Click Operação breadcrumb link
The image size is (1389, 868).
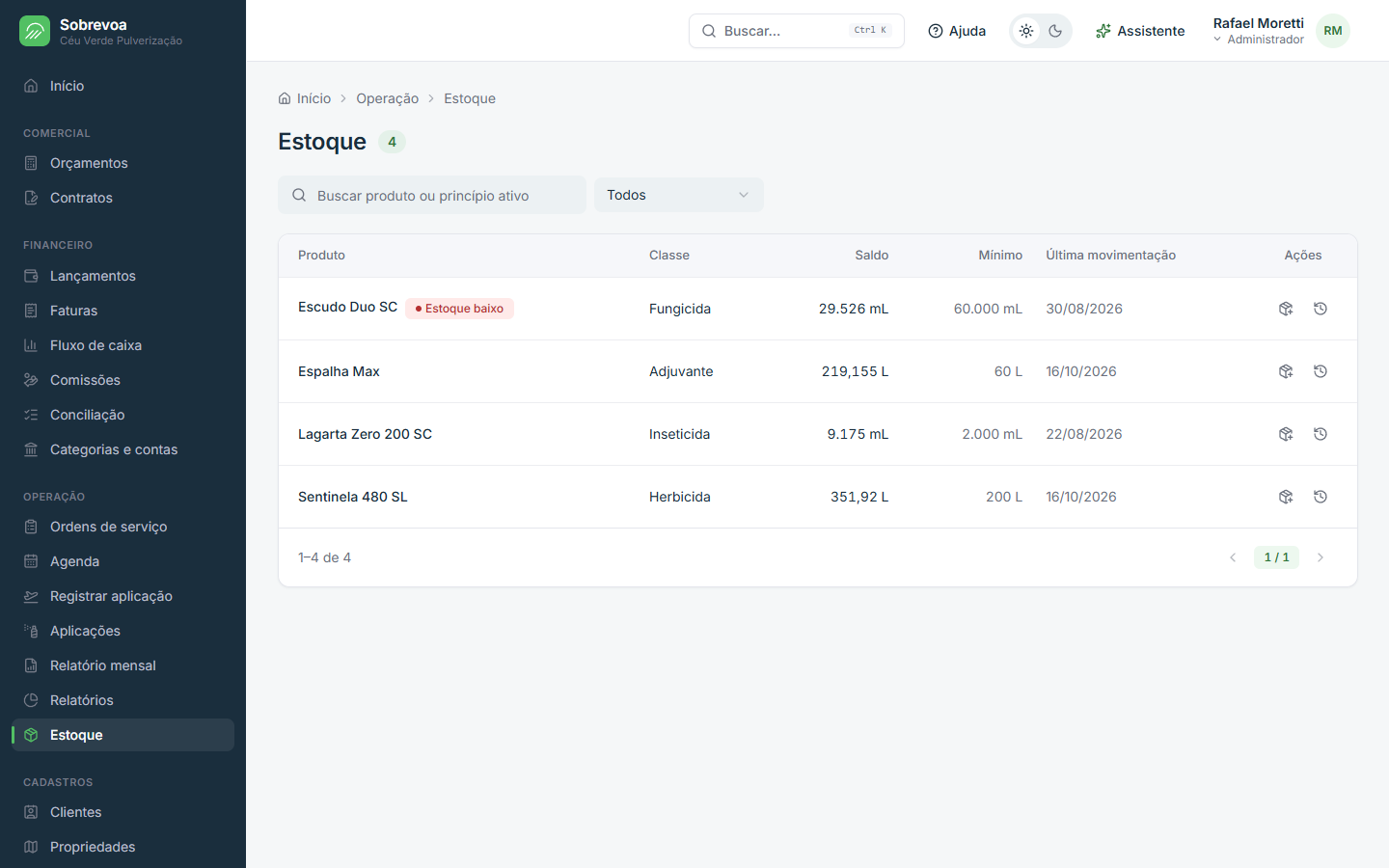pos(387,98)
